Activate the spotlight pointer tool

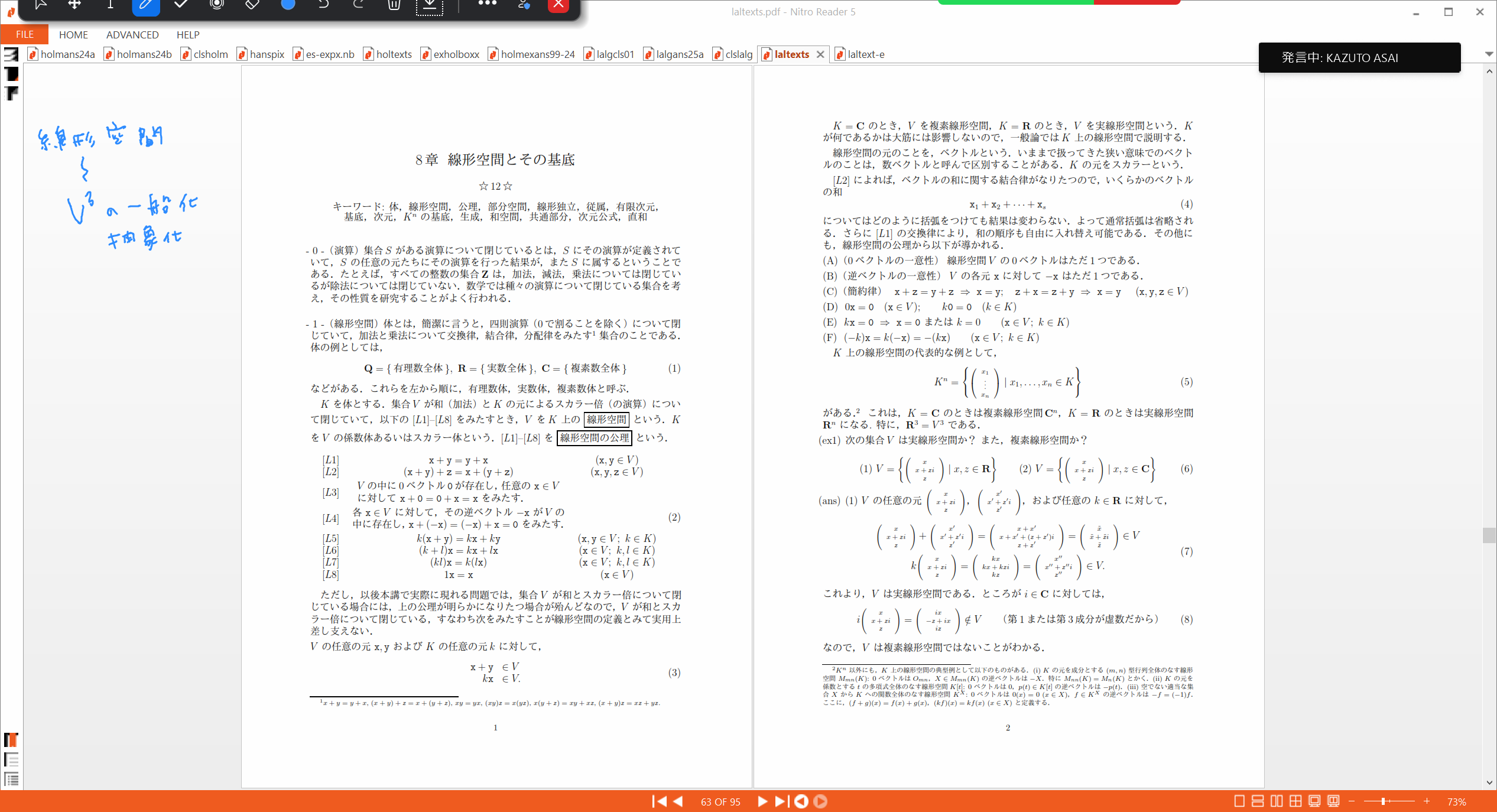[x=217, y=5]
